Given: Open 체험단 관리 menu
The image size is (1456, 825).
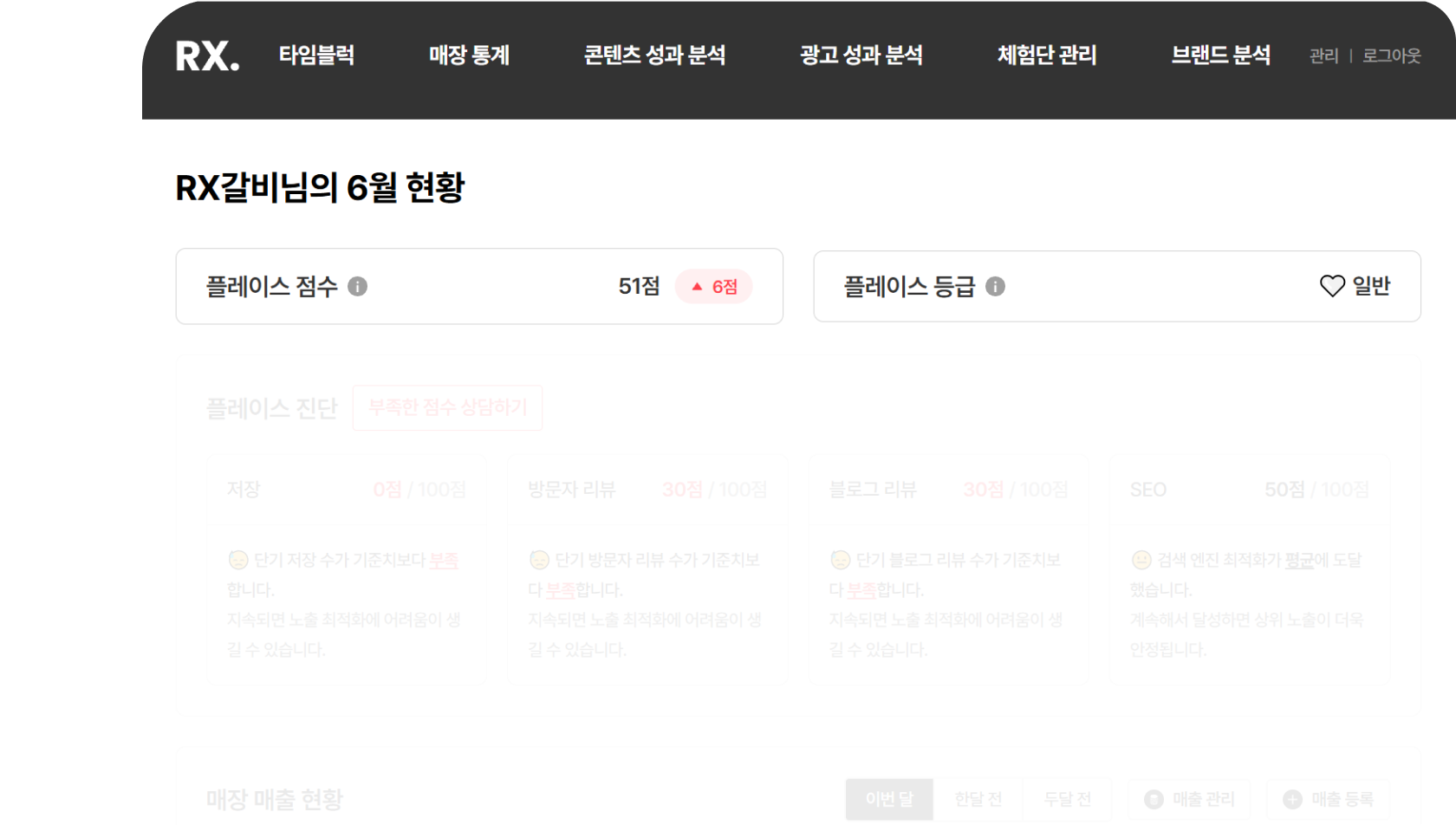Looking at the screenshot, I should coord(1047,55).
